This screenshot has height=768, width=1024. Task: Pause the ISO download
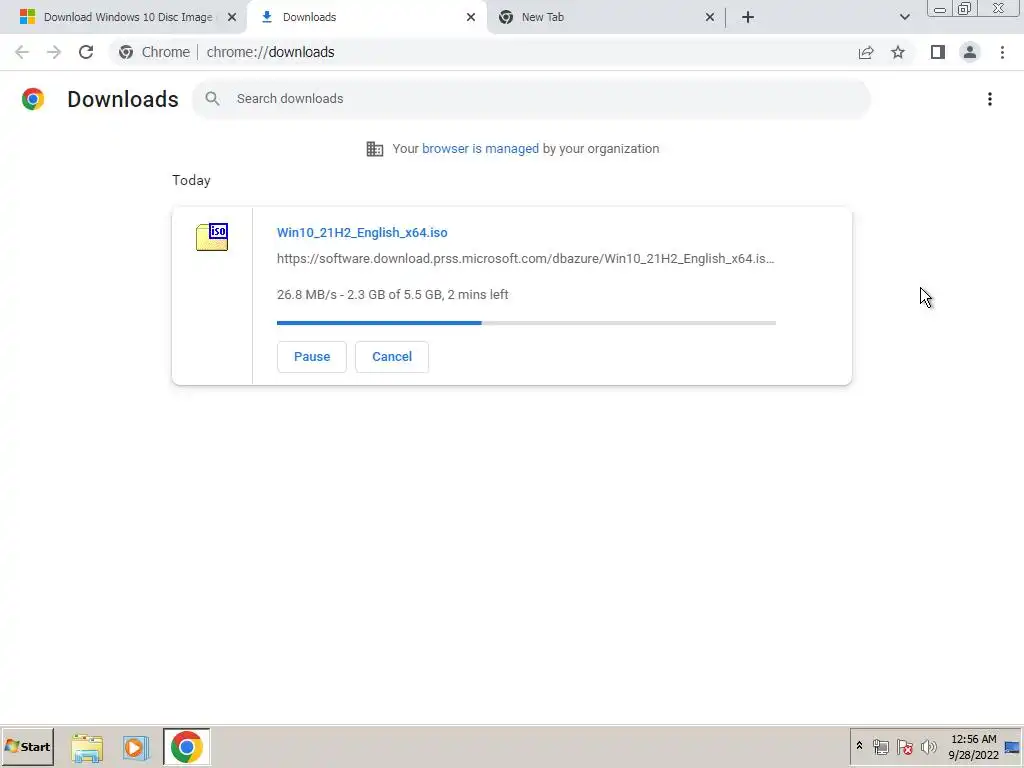pos(312,357)
